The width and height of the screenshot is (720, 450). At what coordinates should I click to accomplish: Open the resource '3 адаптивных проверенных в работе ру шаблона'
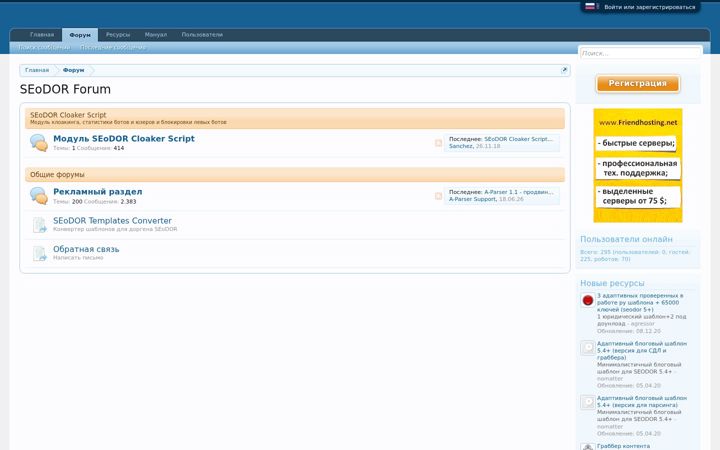click(x=640, y=303)
